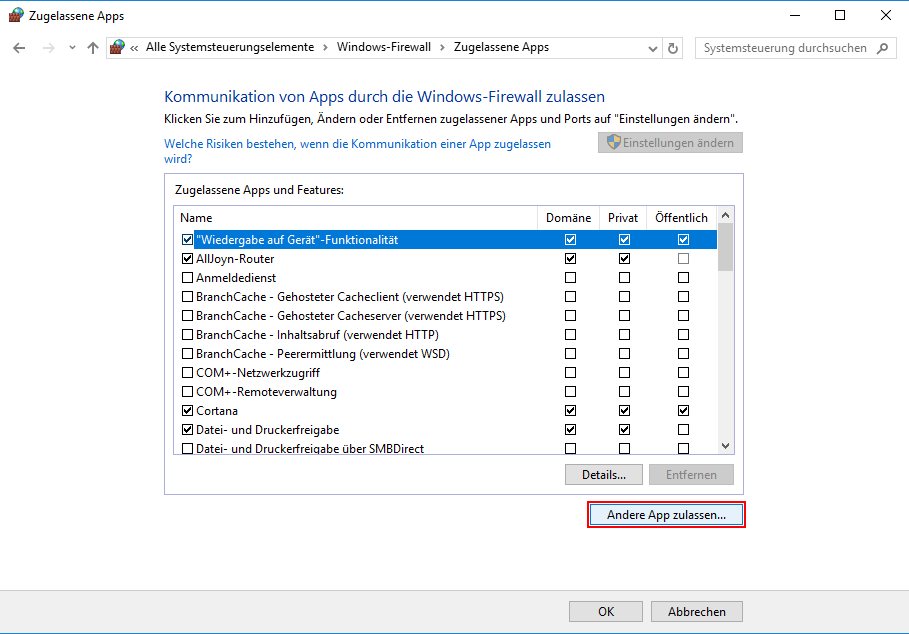Check BranchCache Gehosteter Cacheserver checkbox
This screenshot has width=909, height=634.
187,316
